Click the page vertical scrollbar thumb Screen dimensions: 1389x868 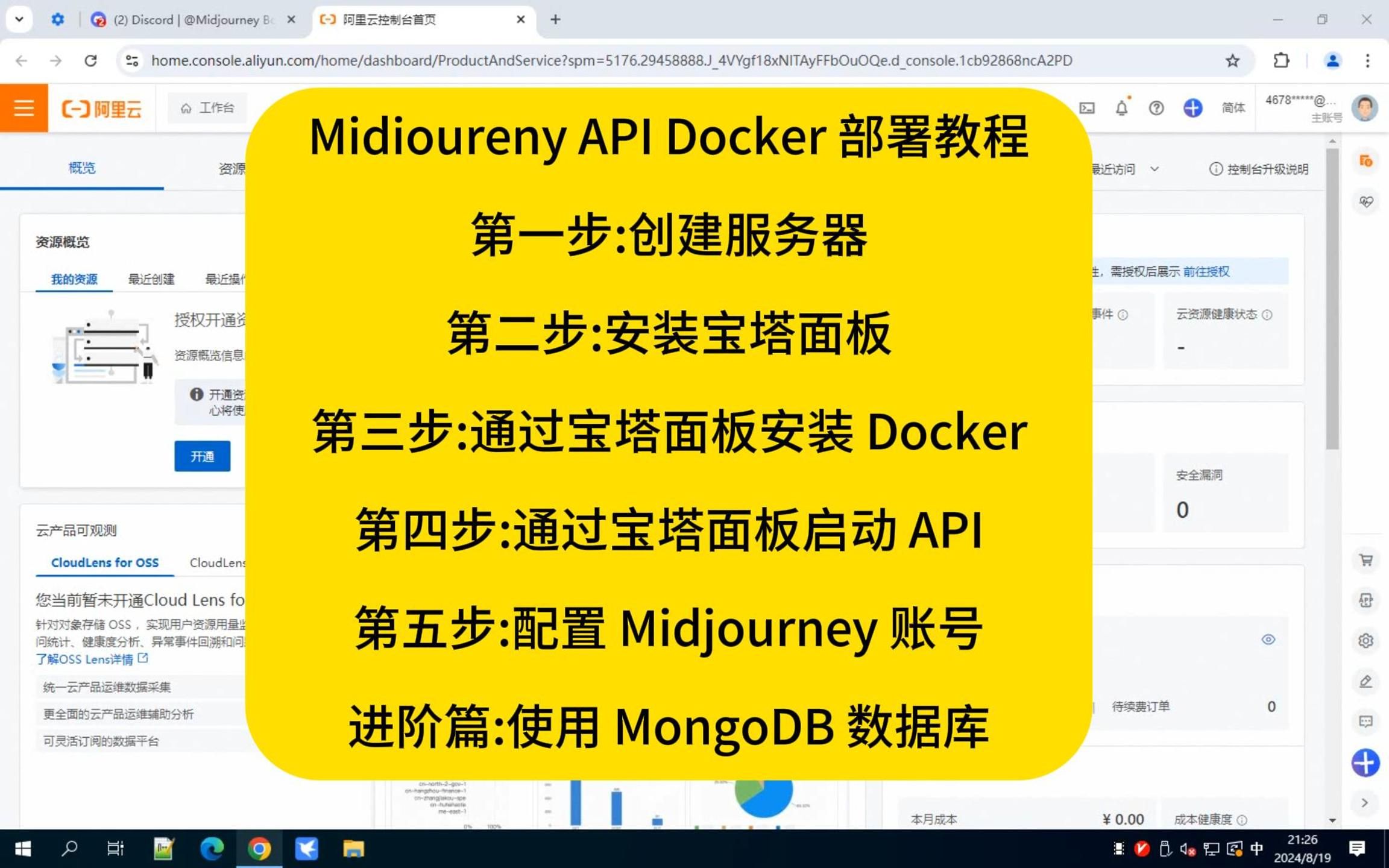click(1332, 299)
